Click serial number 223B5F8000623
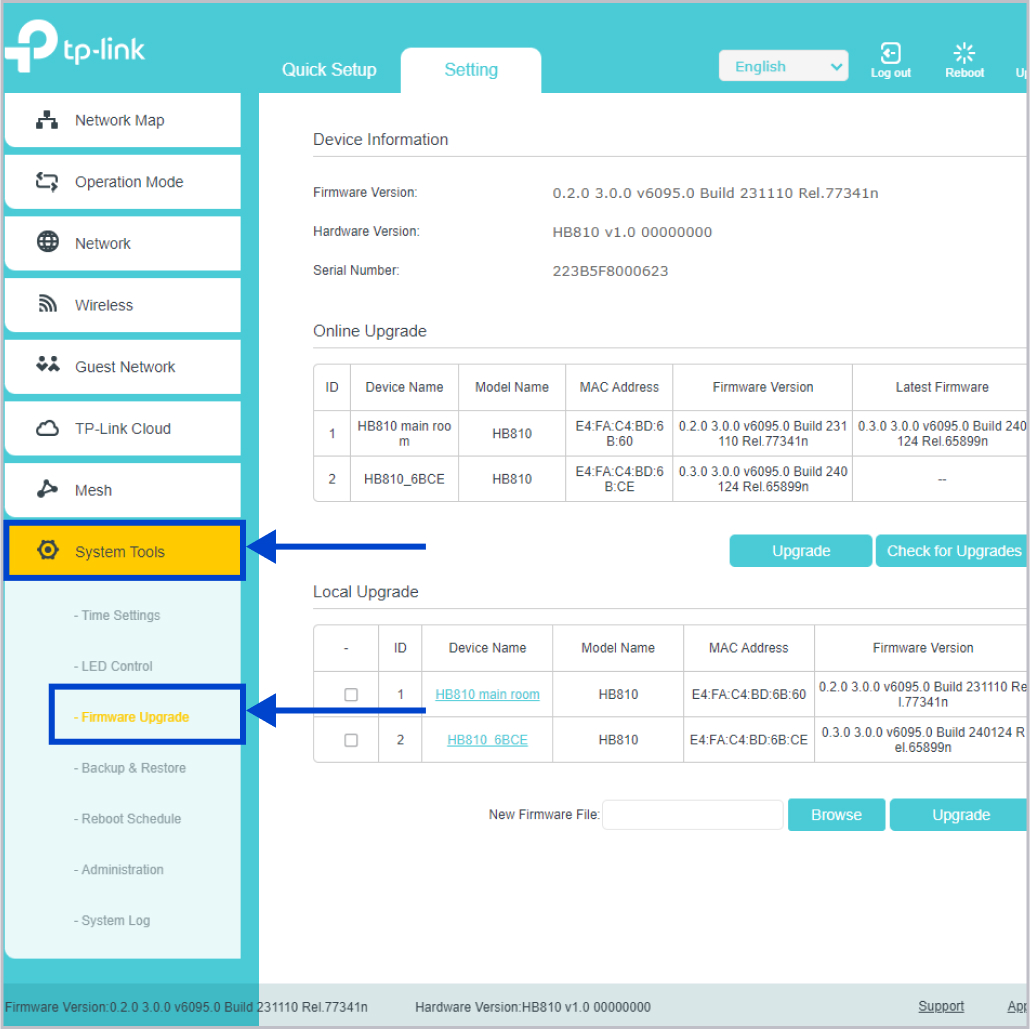Viewport: 1030px width, 1029px height. click(x=610, y=271)
